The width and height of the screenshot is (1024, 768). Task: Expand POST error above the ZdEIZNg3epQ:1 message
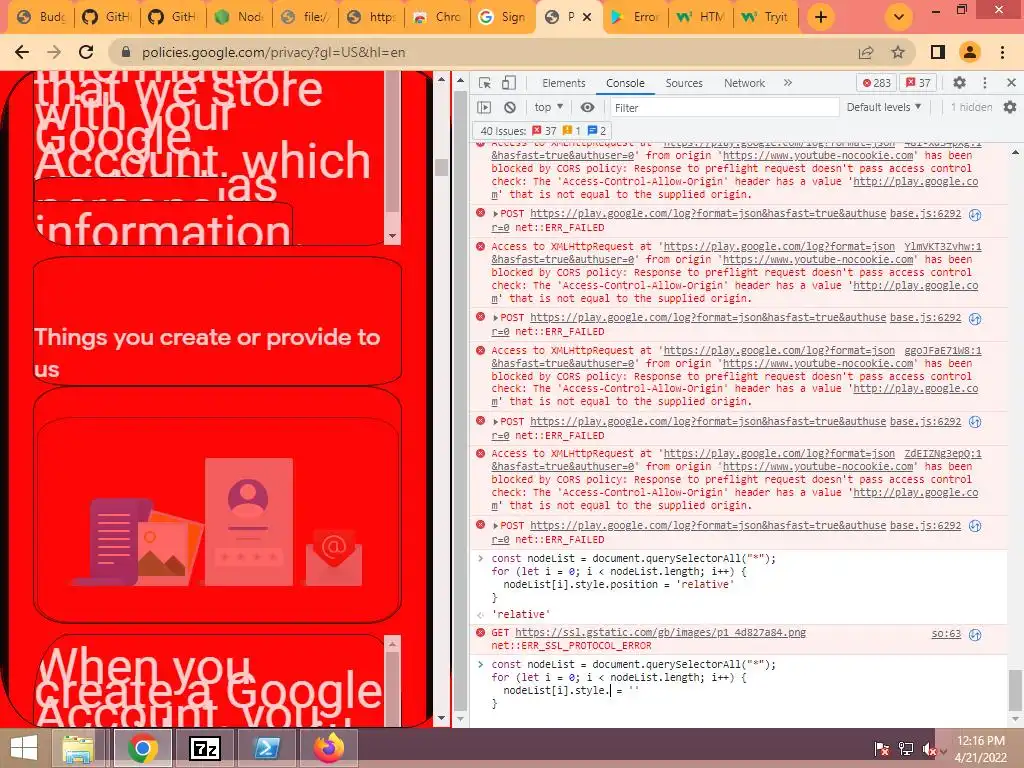[x=496, y=422]
